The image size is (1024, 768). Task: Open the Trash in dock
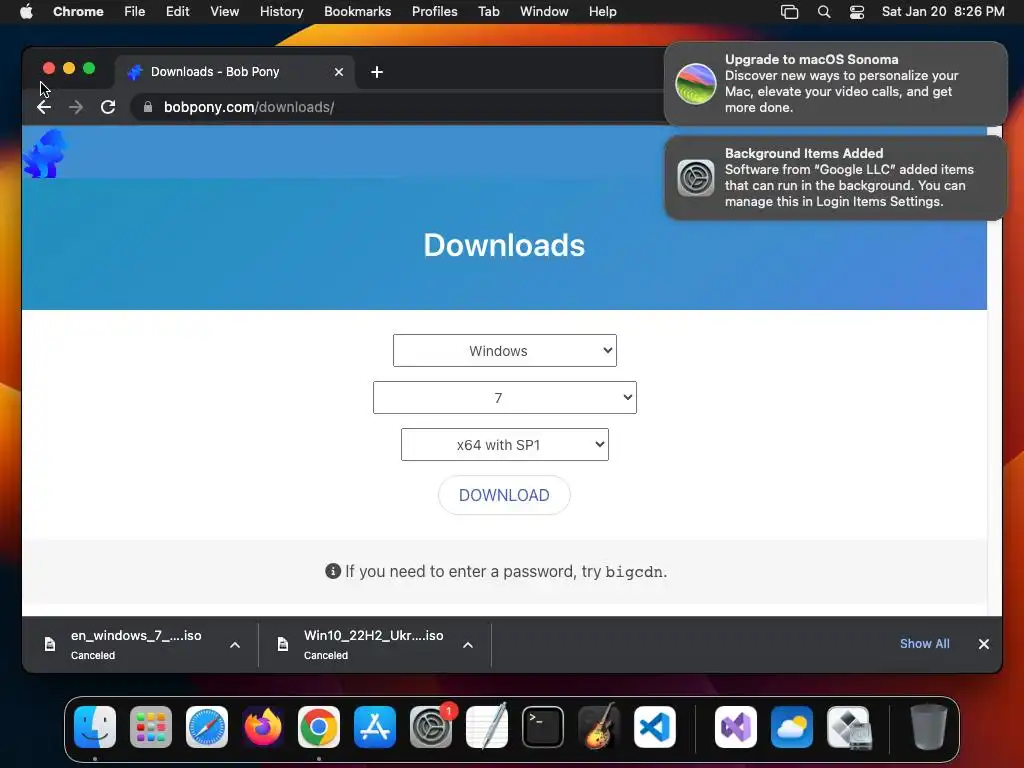[929, 727]
